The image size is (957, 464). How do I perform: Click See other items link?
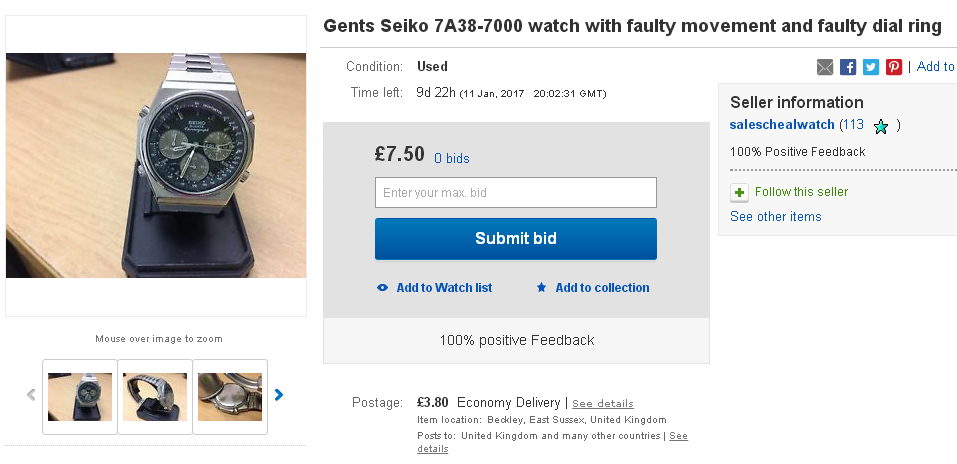[775, 217]
